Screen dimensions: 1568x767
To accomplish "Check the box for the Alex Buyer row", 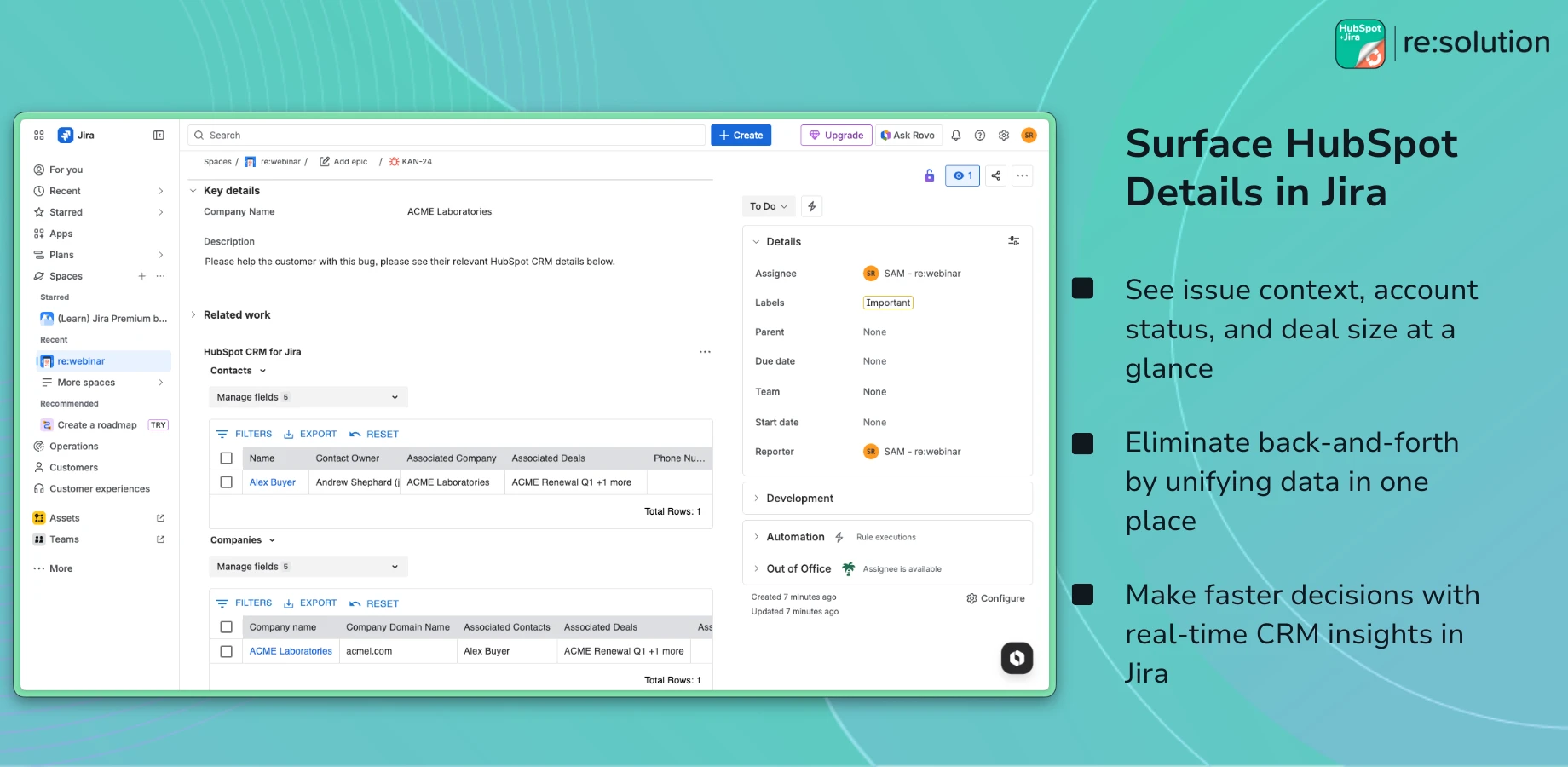I will coord(227,482).
